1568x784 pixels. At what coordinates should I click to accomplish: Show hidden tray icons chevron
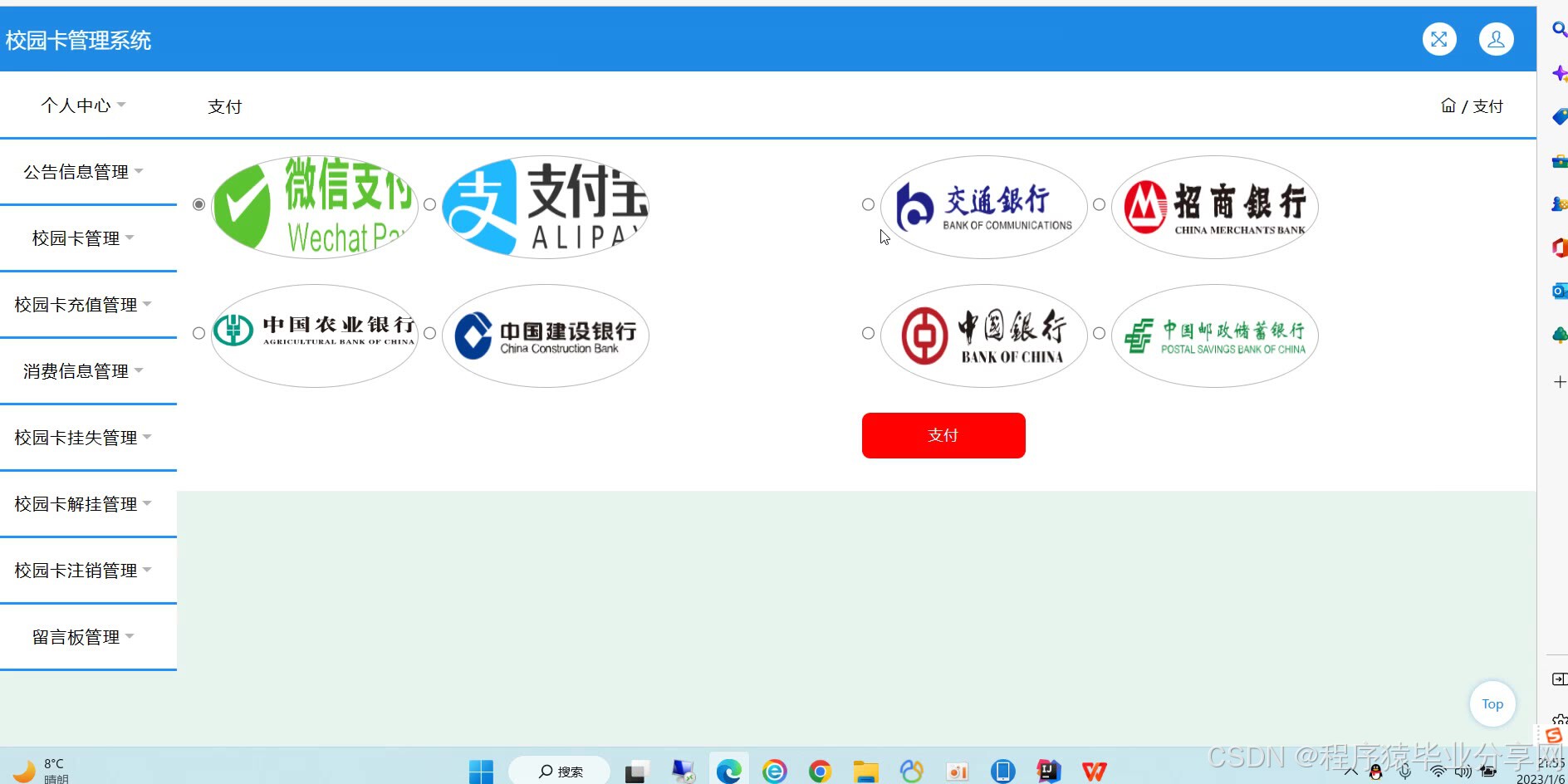[1351, 772]
